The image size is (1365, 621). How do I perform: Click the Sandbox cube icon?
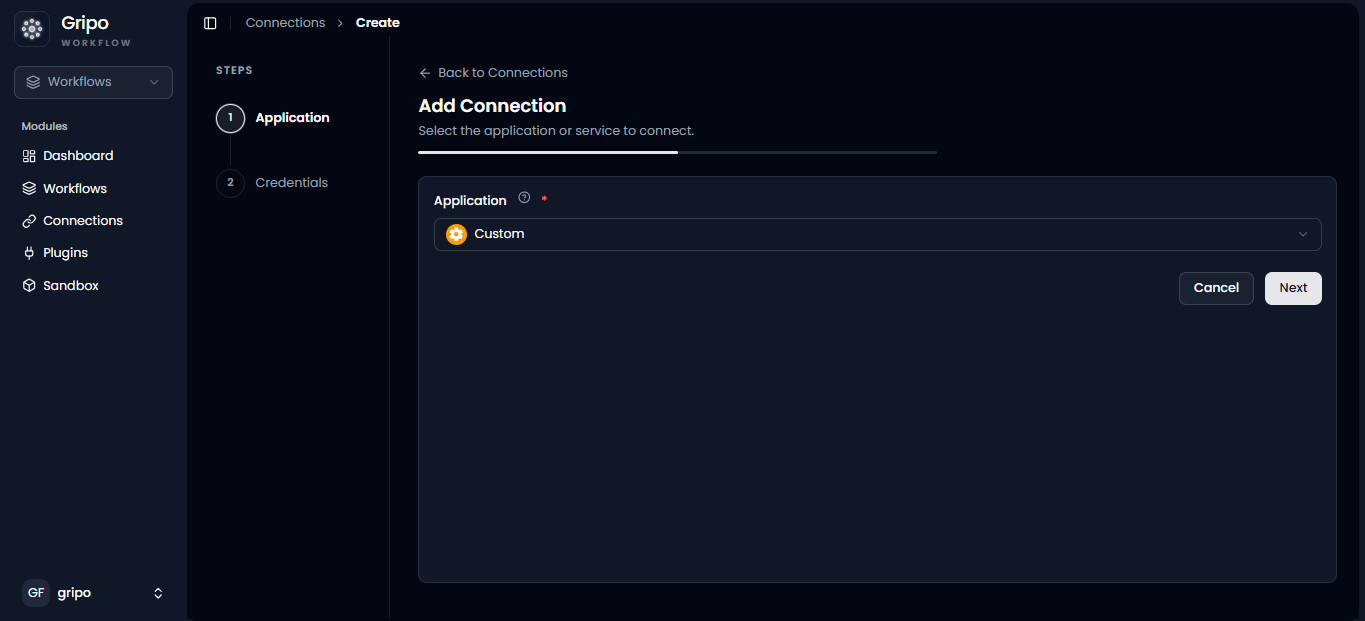coord(29,286)
